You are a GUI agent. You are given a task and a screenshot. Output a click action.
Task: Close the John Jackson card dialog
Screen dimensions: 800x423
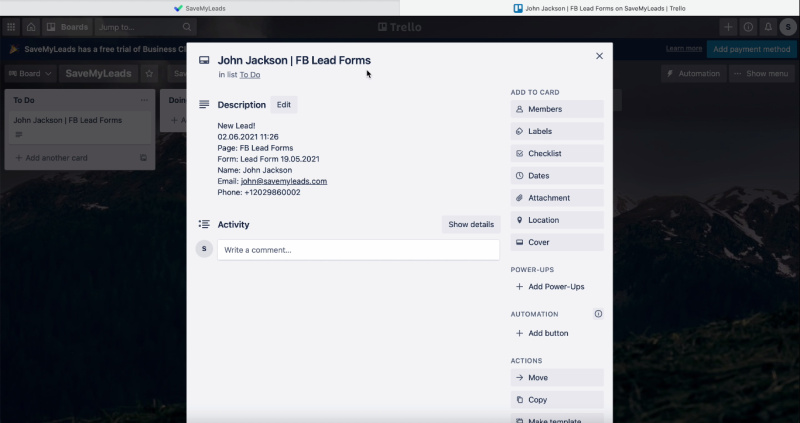[x=599, y=56]
